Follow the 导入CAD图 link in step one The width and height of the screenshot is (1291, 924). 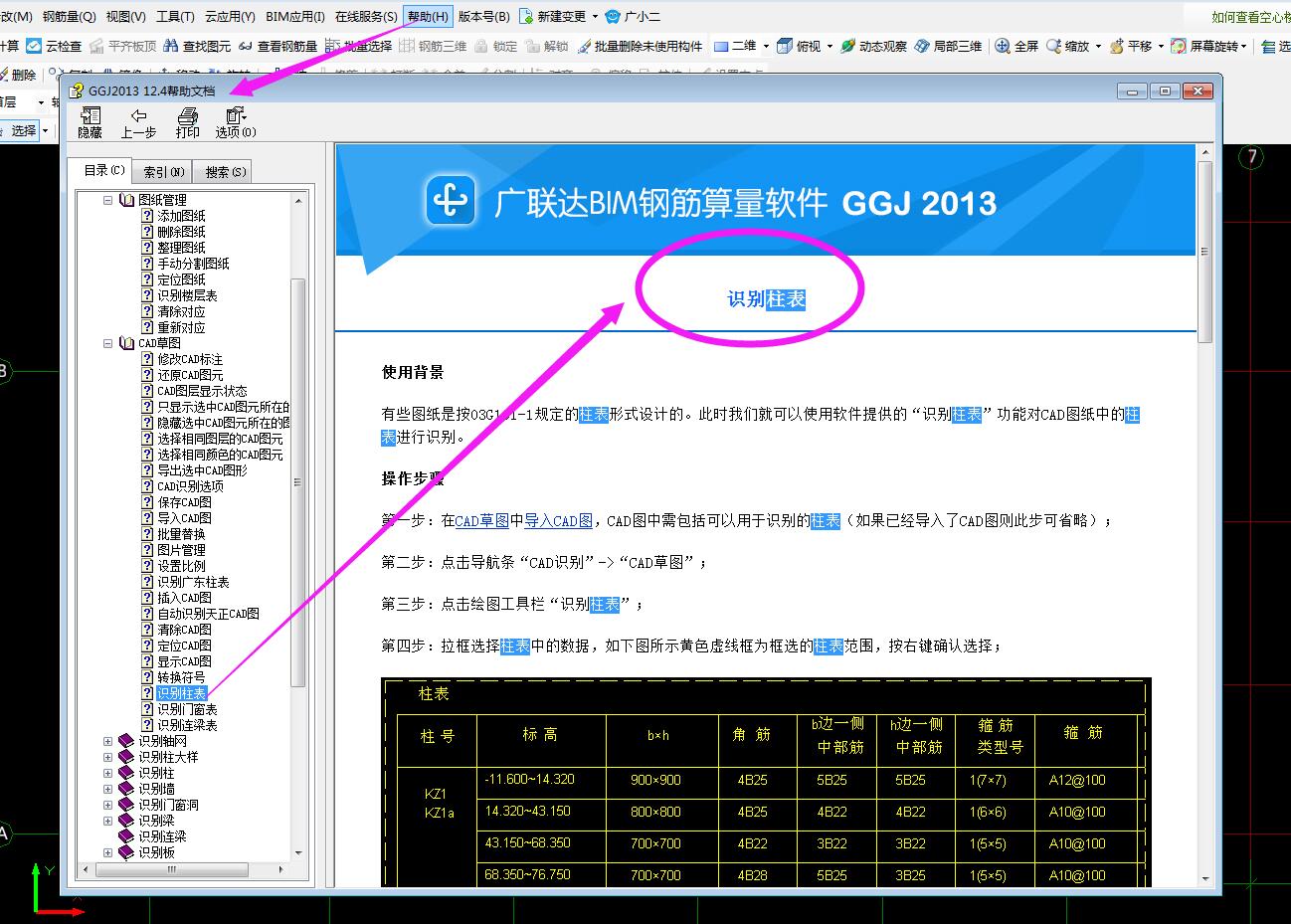point(559,520)
